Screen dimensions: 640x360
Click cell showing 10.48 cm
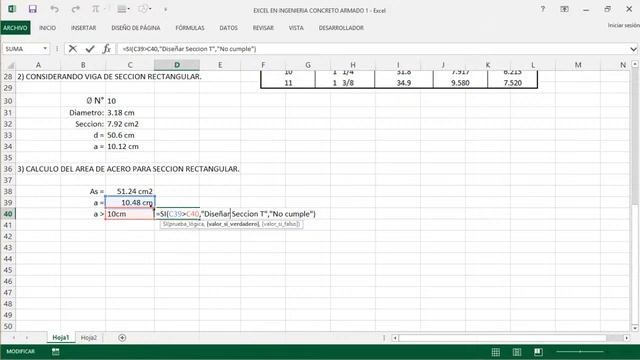(x=130, y=203)
